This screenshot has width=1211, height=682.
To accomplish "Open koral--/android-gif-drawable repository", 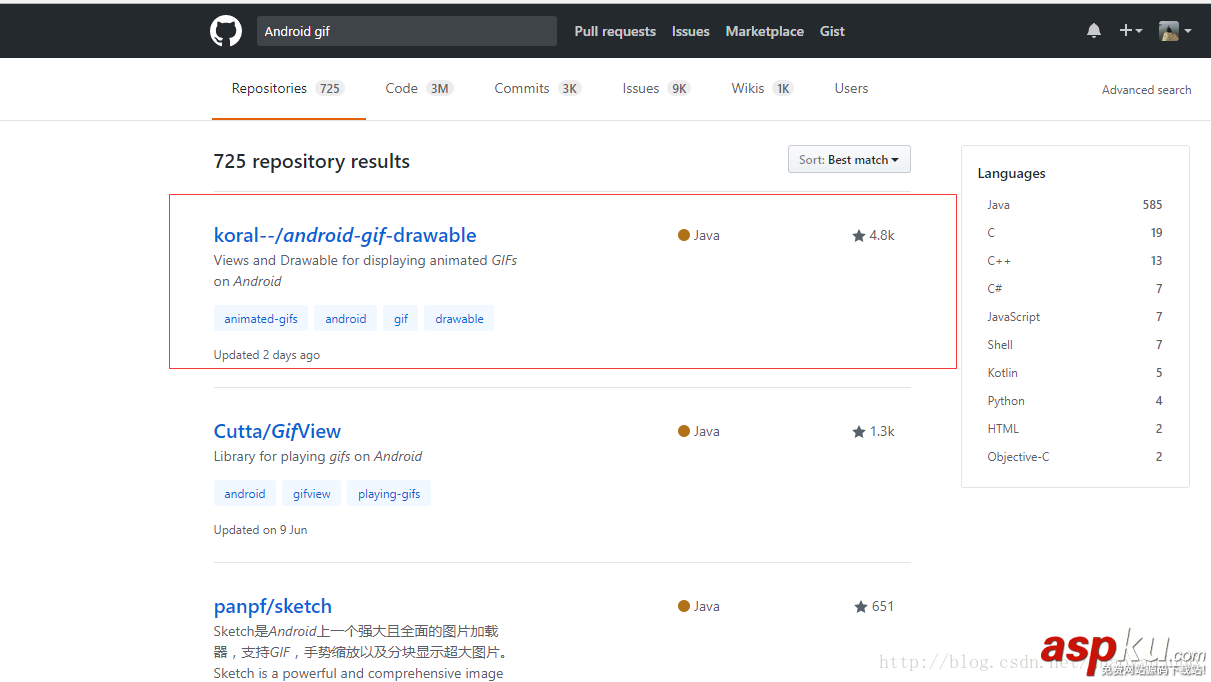I will (345, 235).
